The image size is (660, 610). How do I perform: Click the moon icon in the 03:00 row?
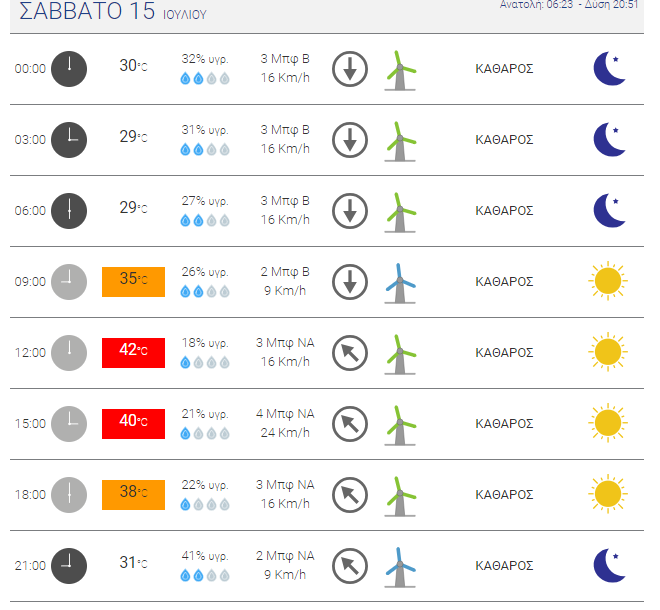pyautogui.click(x=609, y=140)
